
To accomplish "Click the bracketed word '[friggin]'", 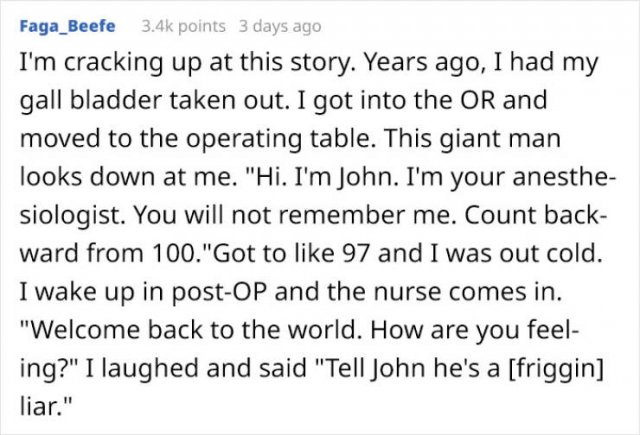I will 555,368.
